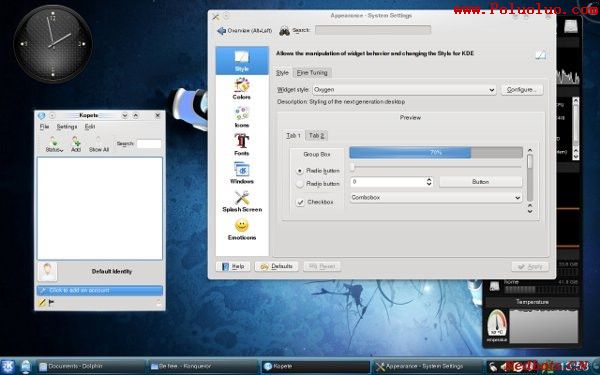Click the Kopete title bar up-arrow button
This screenshot has width=600, height=375.
[x=135, y=115]
